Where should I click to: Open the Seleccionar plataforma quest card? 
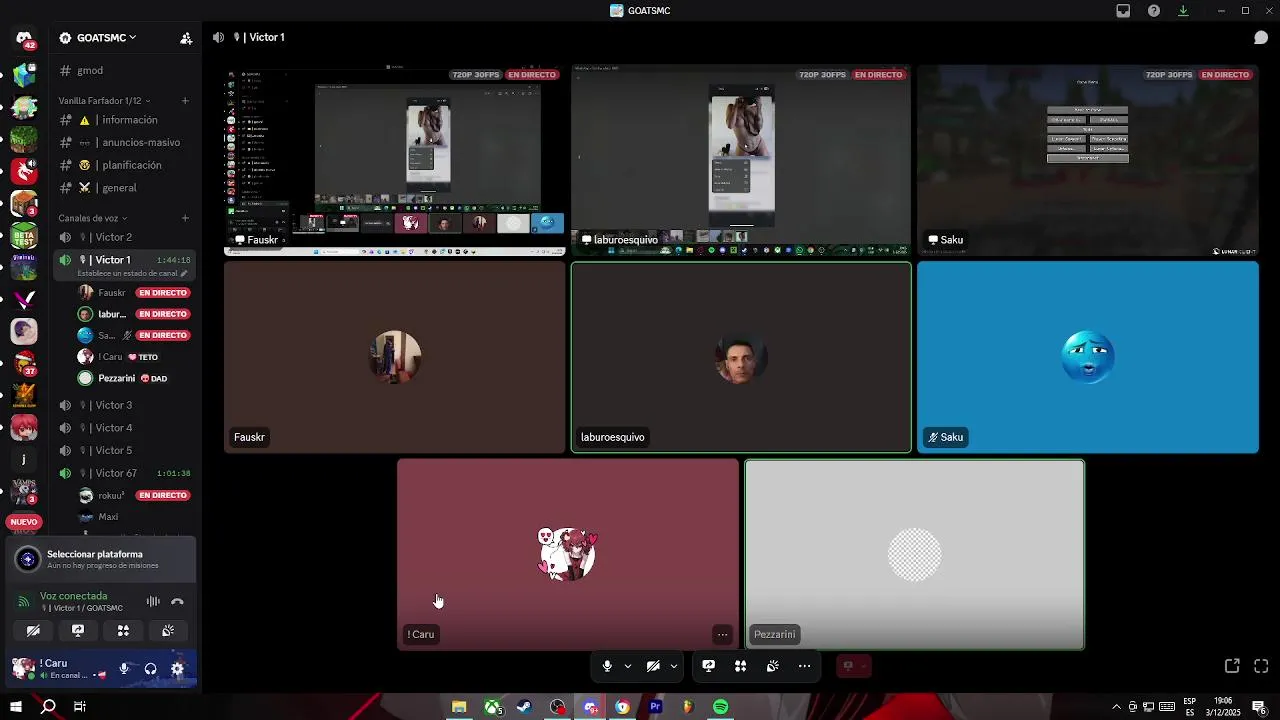[x=101, y=559]
